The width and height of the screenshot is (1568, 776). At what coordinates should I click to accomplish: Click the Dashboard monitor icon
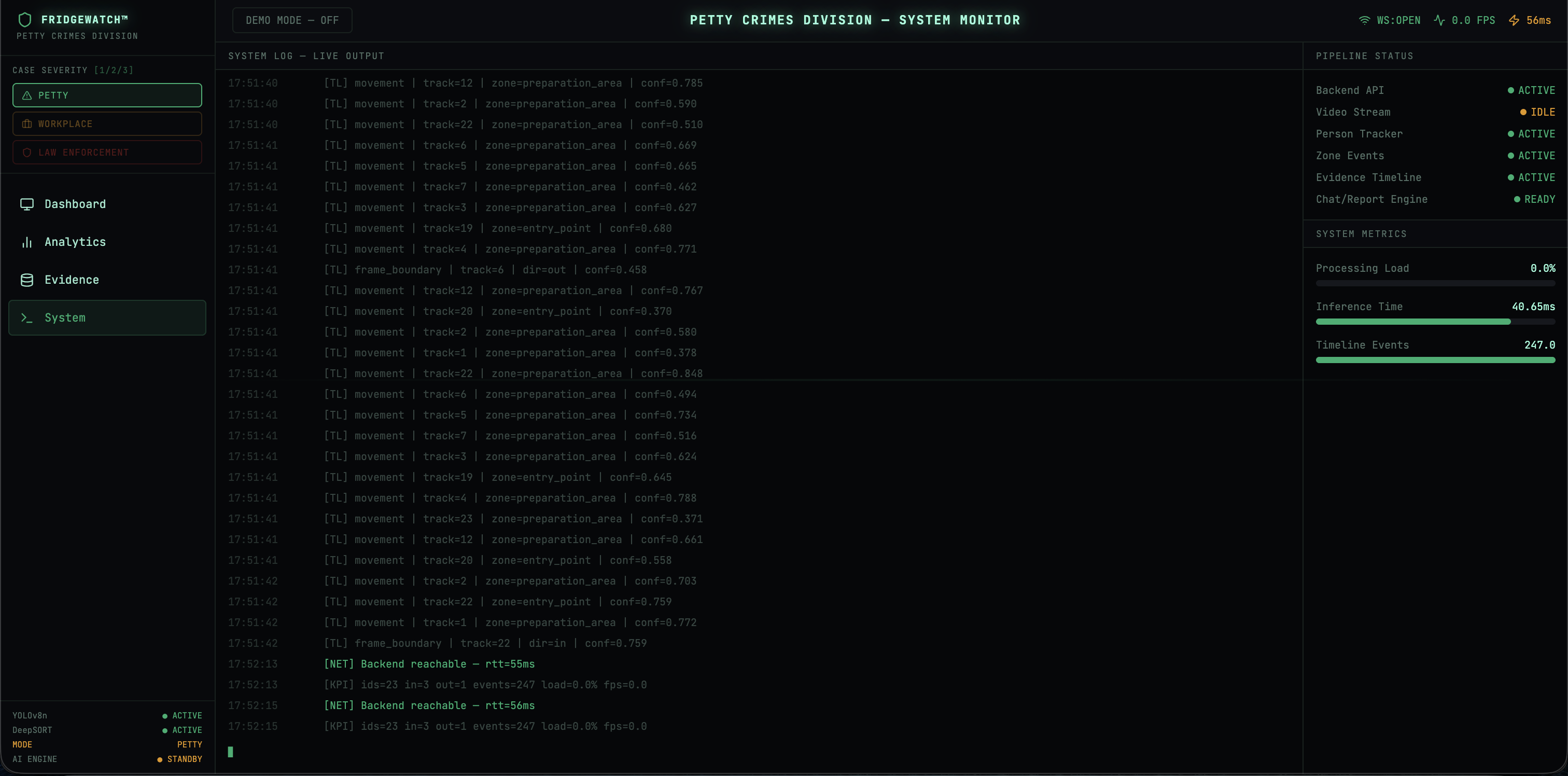(27, 204)
